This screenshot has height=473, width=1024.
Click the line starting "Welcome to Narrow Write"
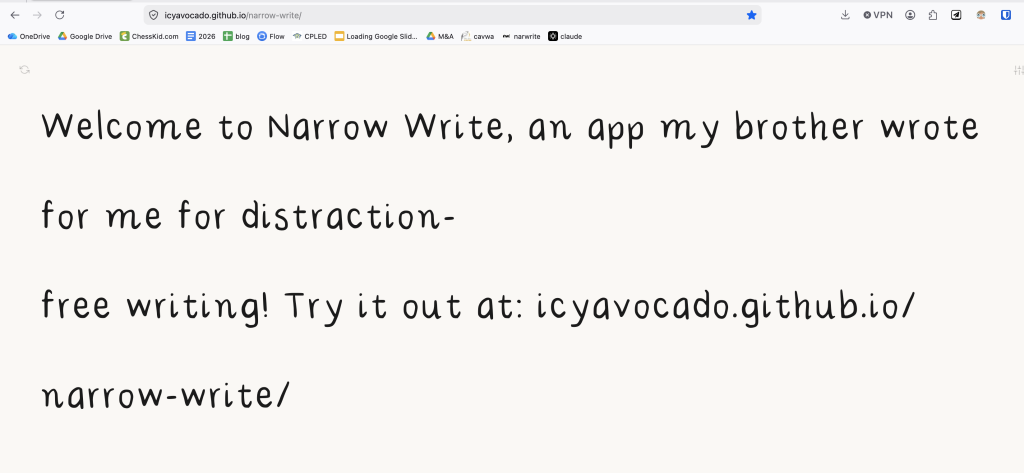[510, 127]
